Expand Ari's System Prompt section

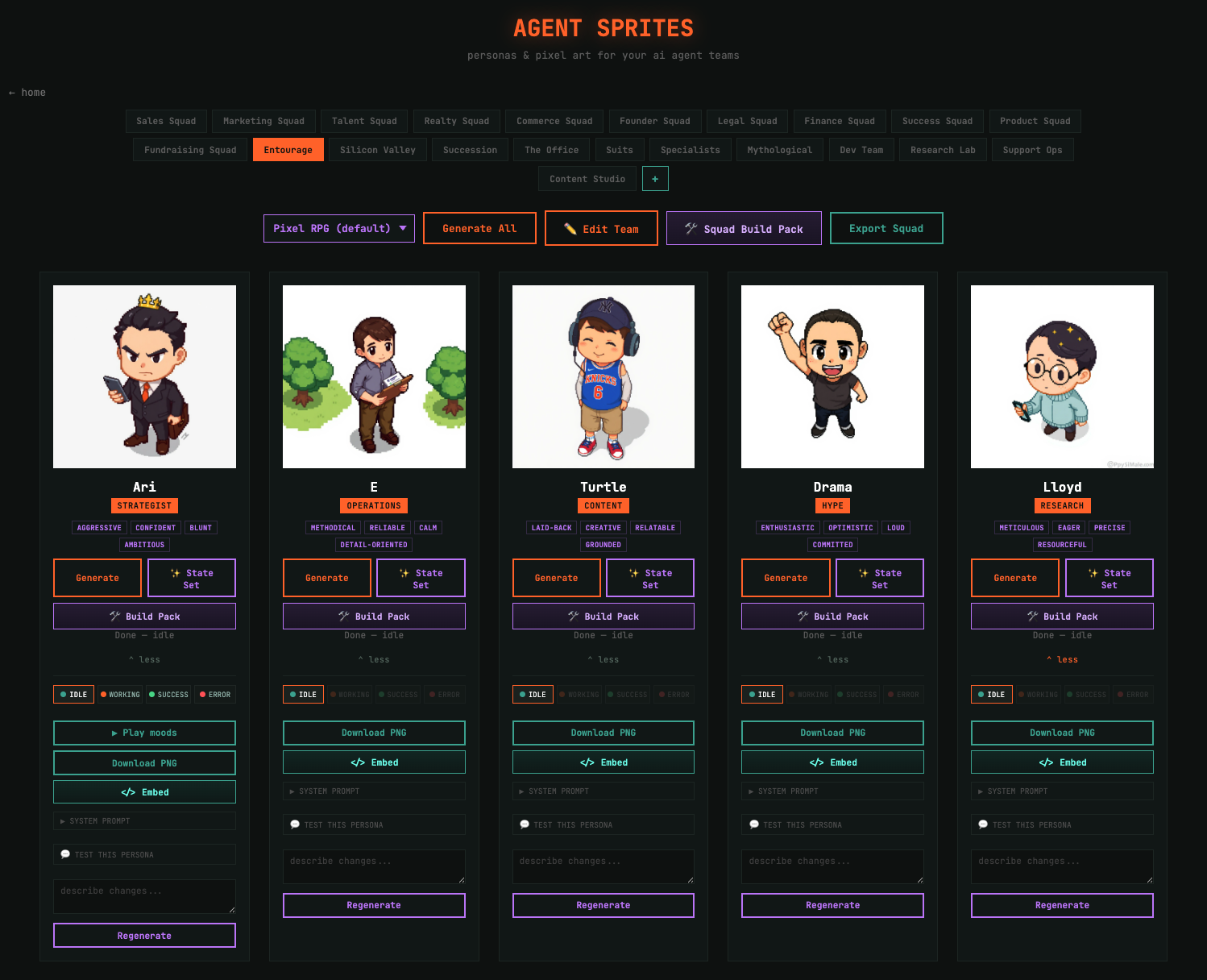[144, 820]
